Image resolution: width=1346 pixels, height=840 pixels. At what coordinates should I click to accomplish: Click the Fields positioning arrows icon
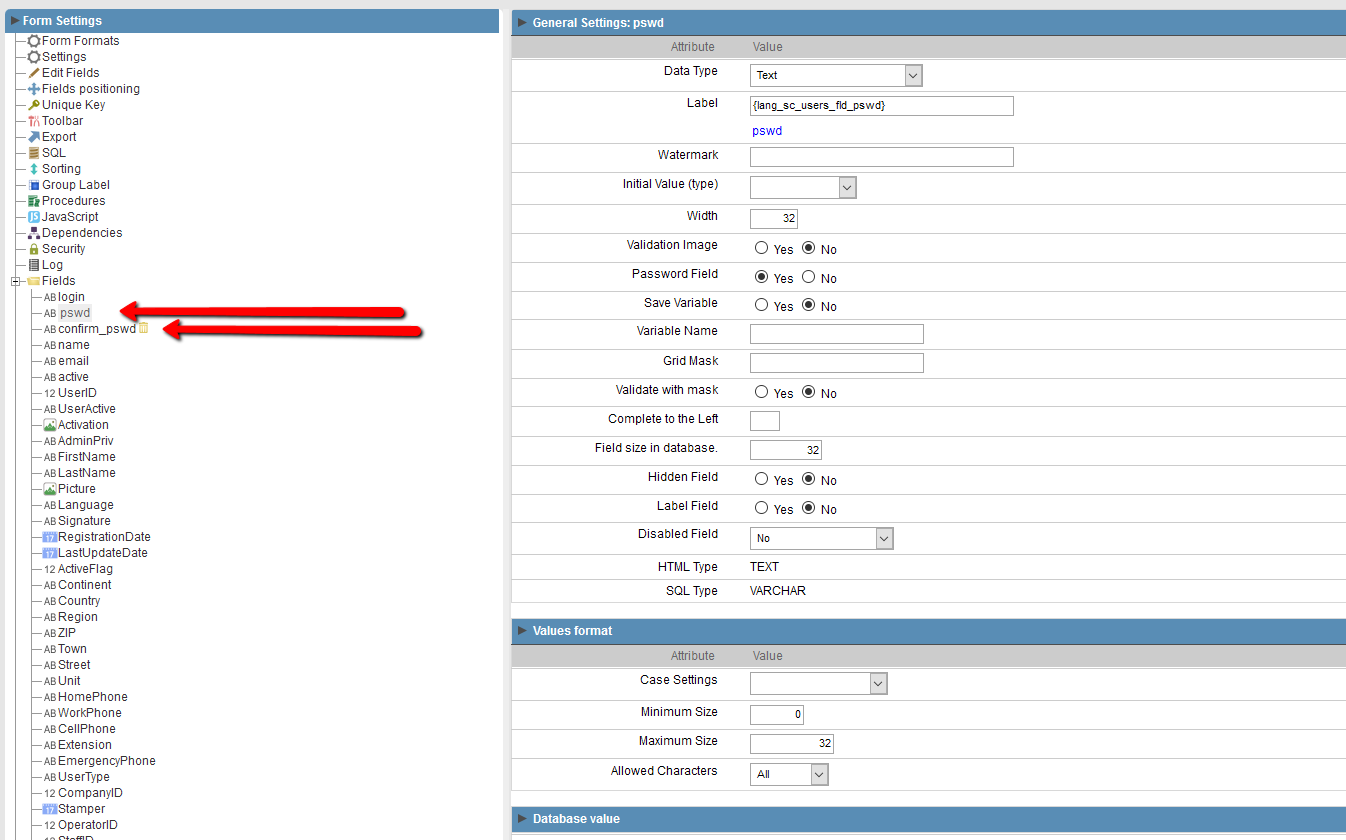click(x=34, y=89)
